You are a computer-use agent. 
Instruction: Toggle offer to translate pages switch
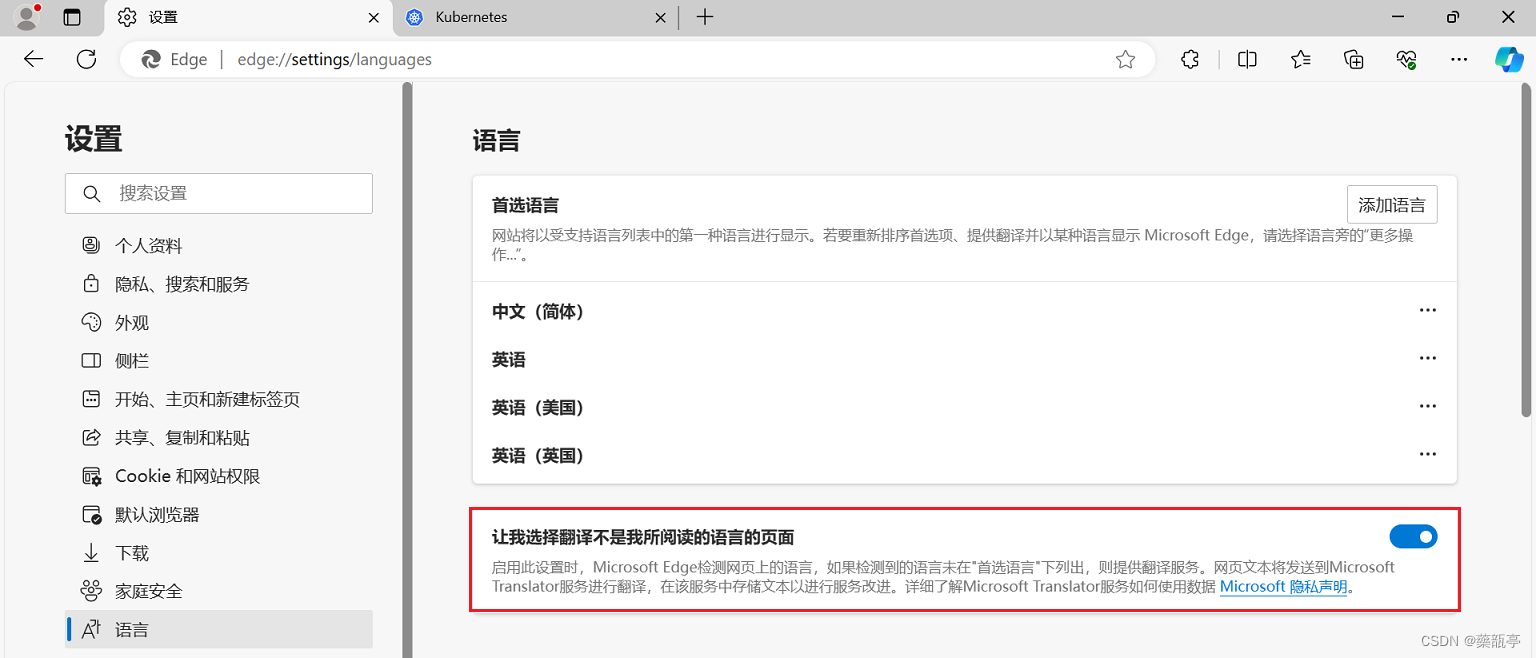tap(1413, 537)
